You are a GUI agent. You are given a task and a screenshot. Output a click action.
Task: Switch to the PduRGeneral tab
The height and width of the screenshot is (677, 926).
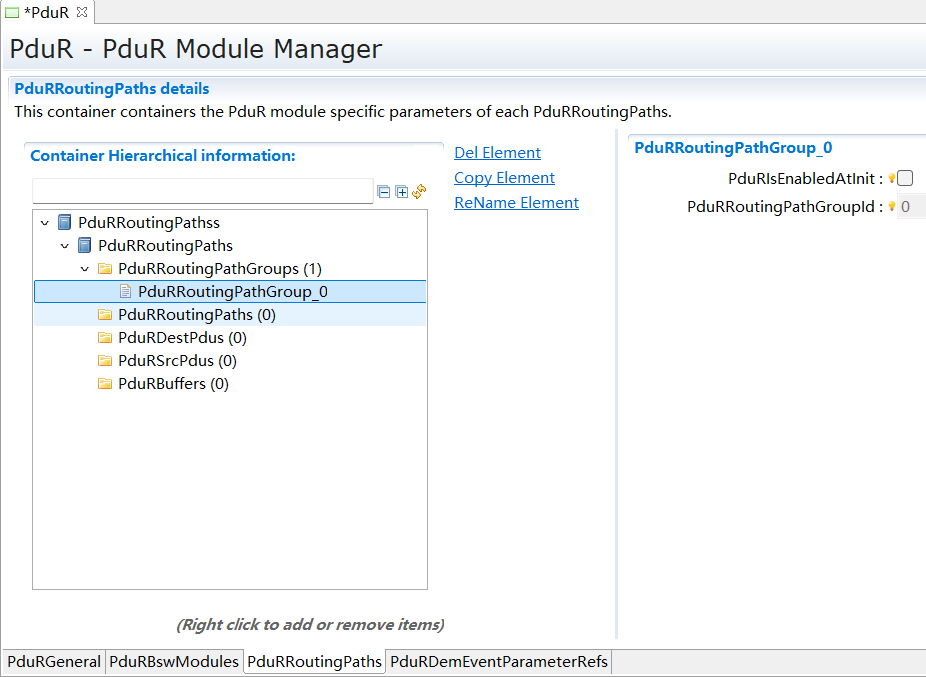click(x=52, y=661)
